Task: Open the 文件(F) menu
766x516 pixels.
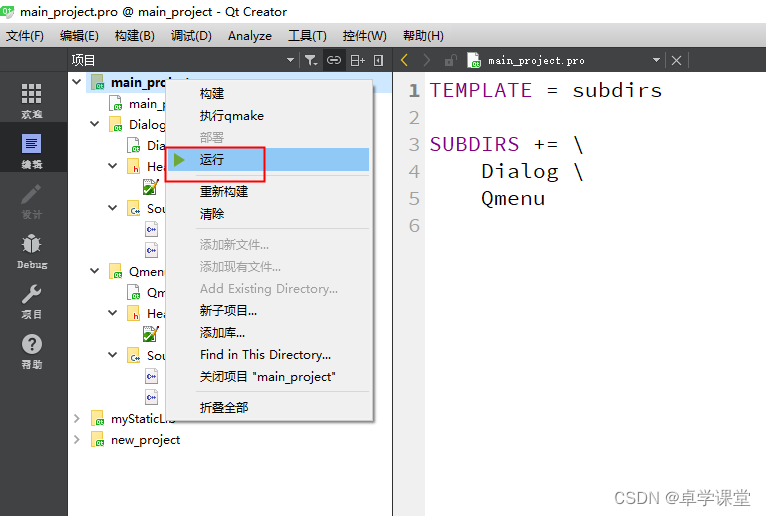Action: 25,36
